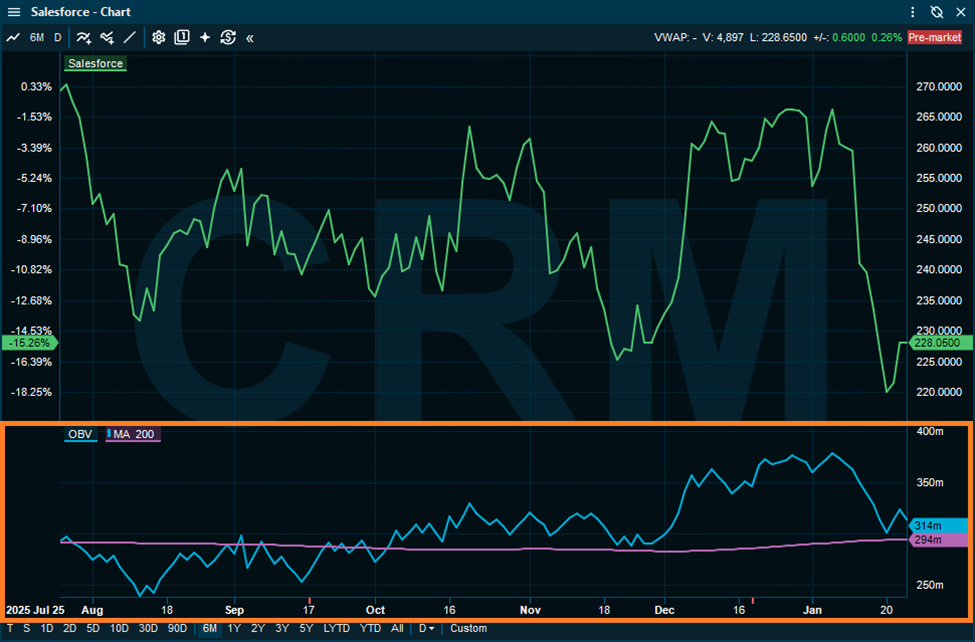
Task: Click the Nov label on the date axis
Action: [530, 610]
